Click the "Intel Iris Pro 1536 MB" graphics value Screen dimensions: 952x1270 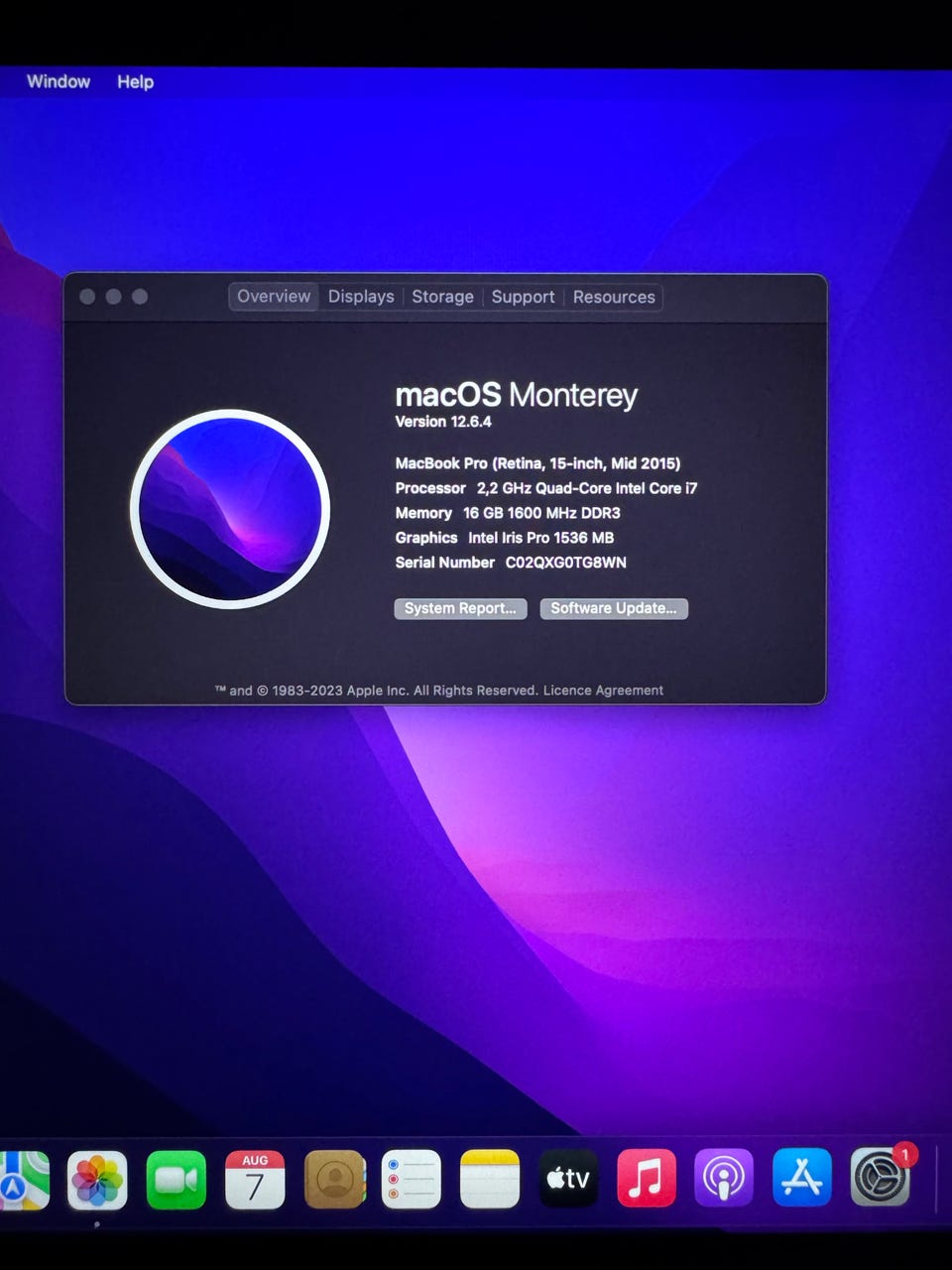[540, 538]
